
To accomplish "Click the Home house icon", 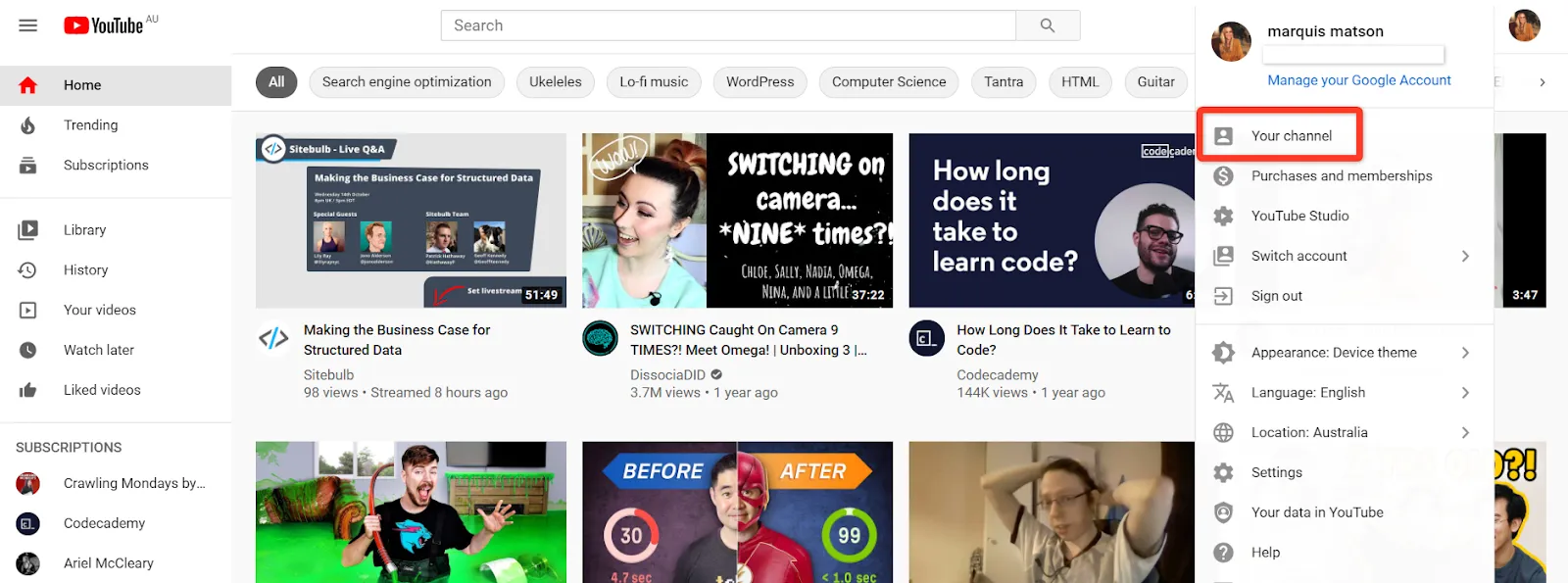I will 27,85.
